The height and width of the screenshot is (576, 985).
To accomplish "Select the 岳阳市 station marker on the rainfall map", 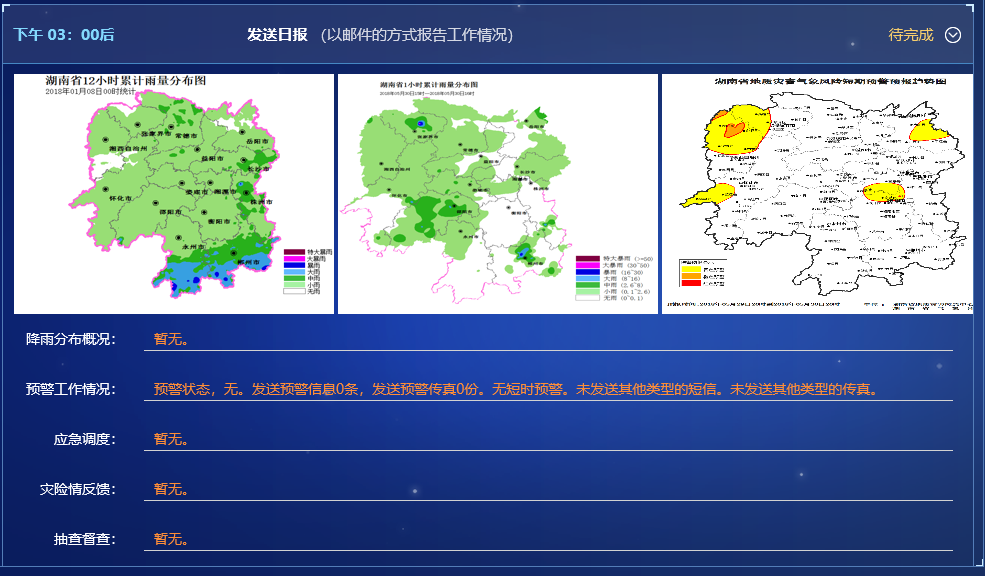I will click(x=243, y=131).
